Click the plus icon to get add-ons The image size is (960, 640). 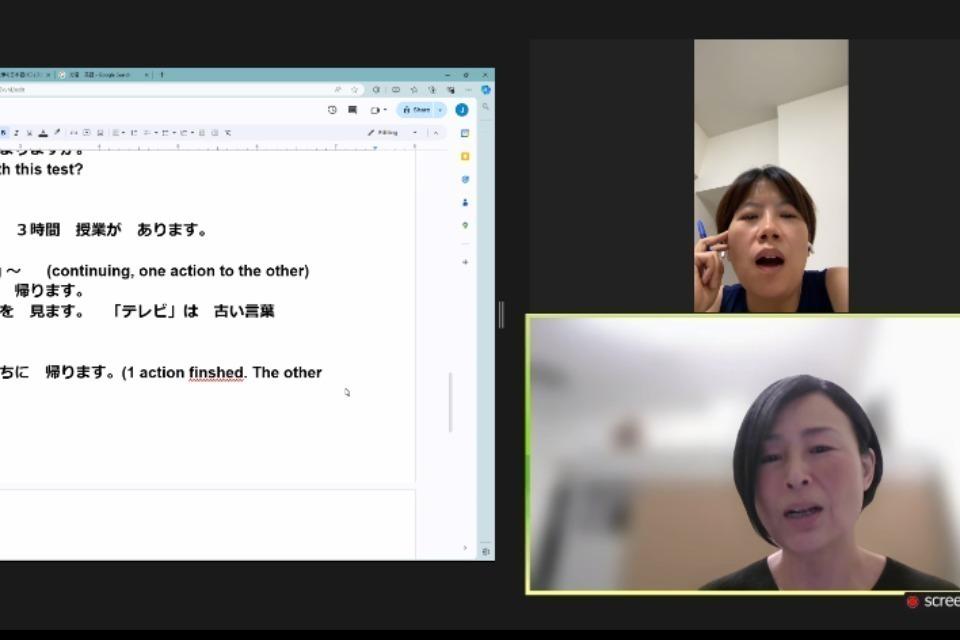click(x=465, y=262)
